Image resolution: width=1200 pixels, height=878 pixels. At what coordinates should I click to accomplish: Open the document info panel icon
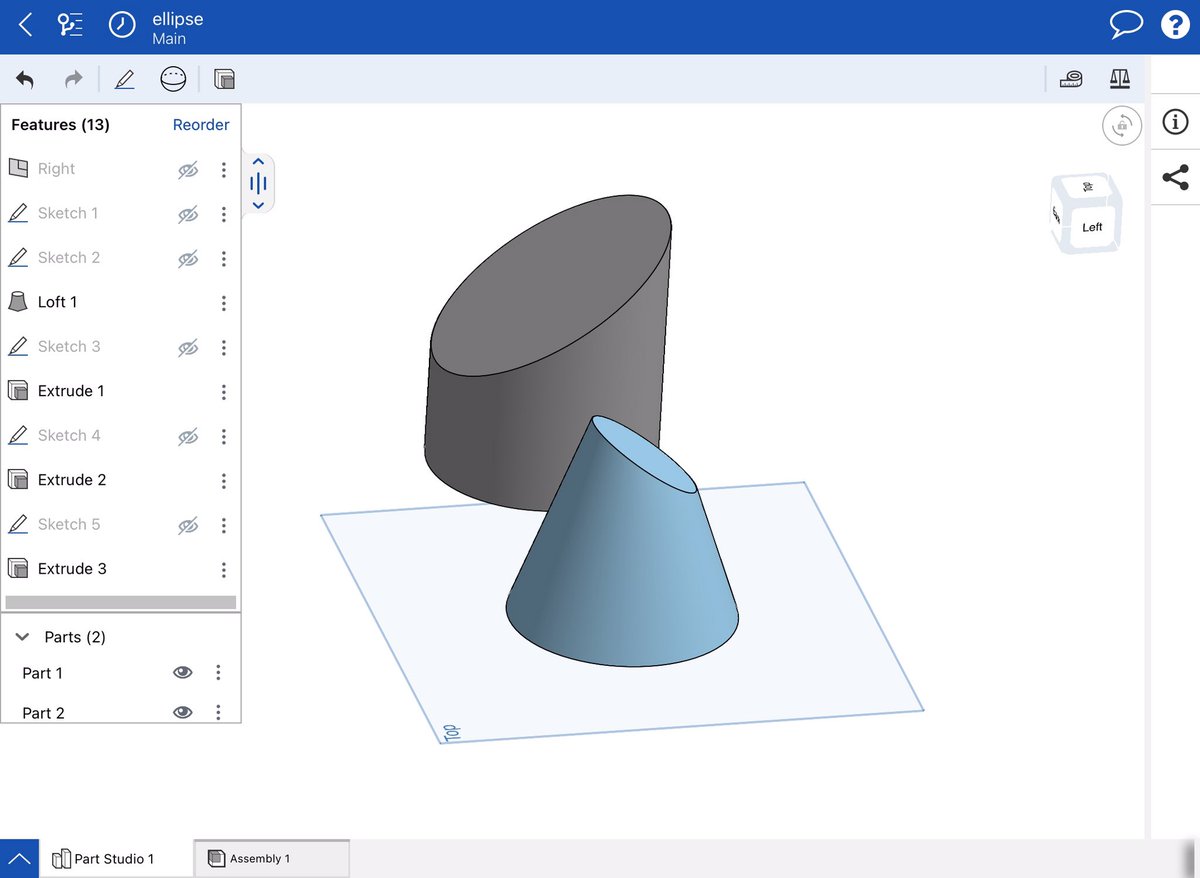(1175, 122)
